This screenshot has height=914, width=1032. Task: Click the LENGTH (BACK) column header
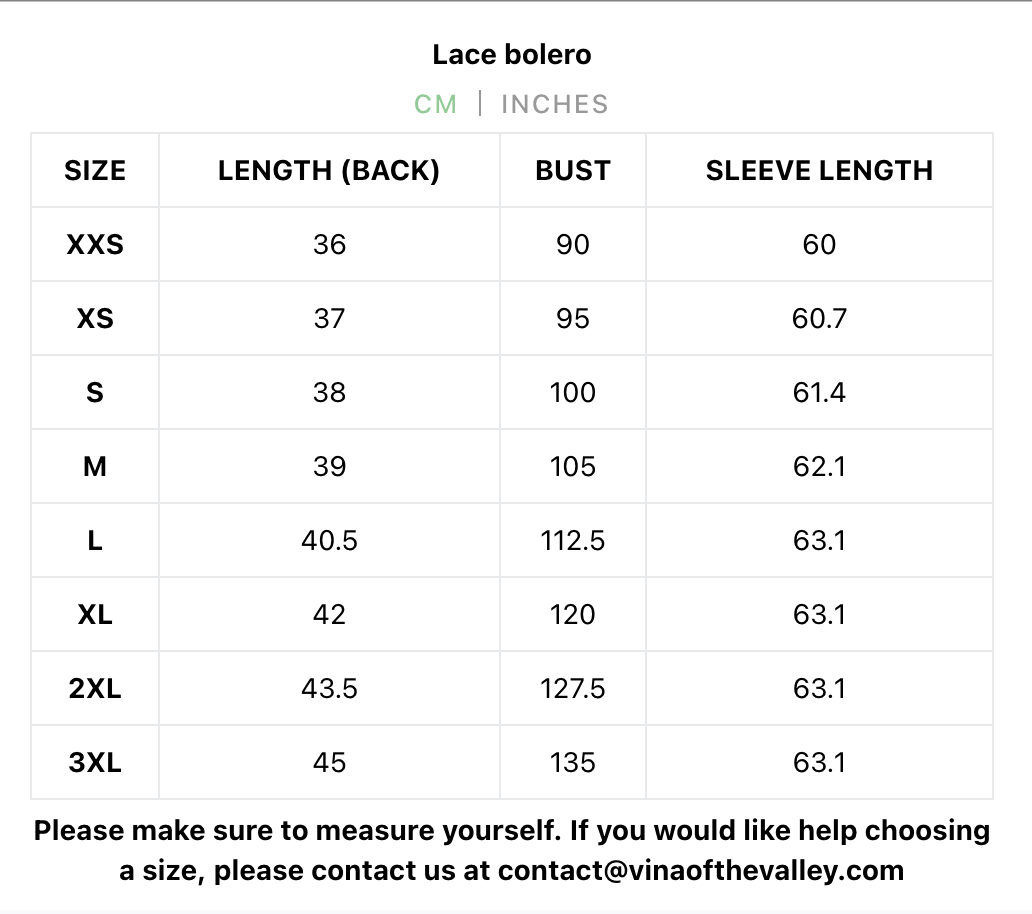click(x=329, y=171)
